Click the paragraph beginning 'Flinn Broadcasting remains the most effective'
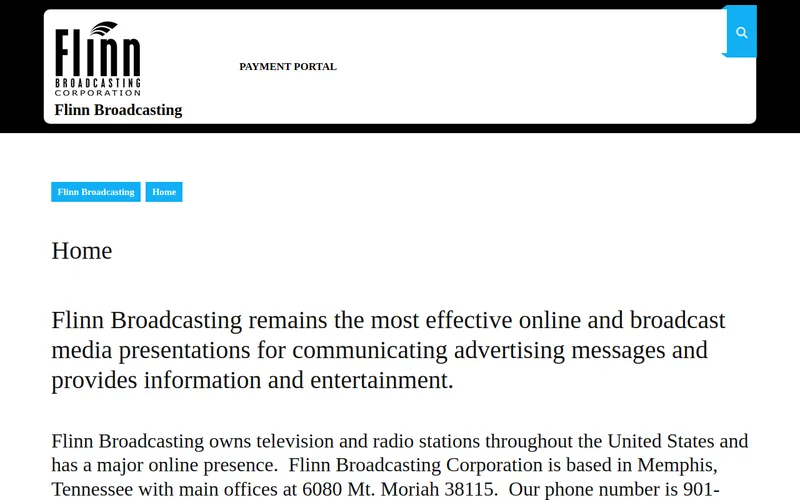This screenshot has width=800, height=500. coord(388,350)
